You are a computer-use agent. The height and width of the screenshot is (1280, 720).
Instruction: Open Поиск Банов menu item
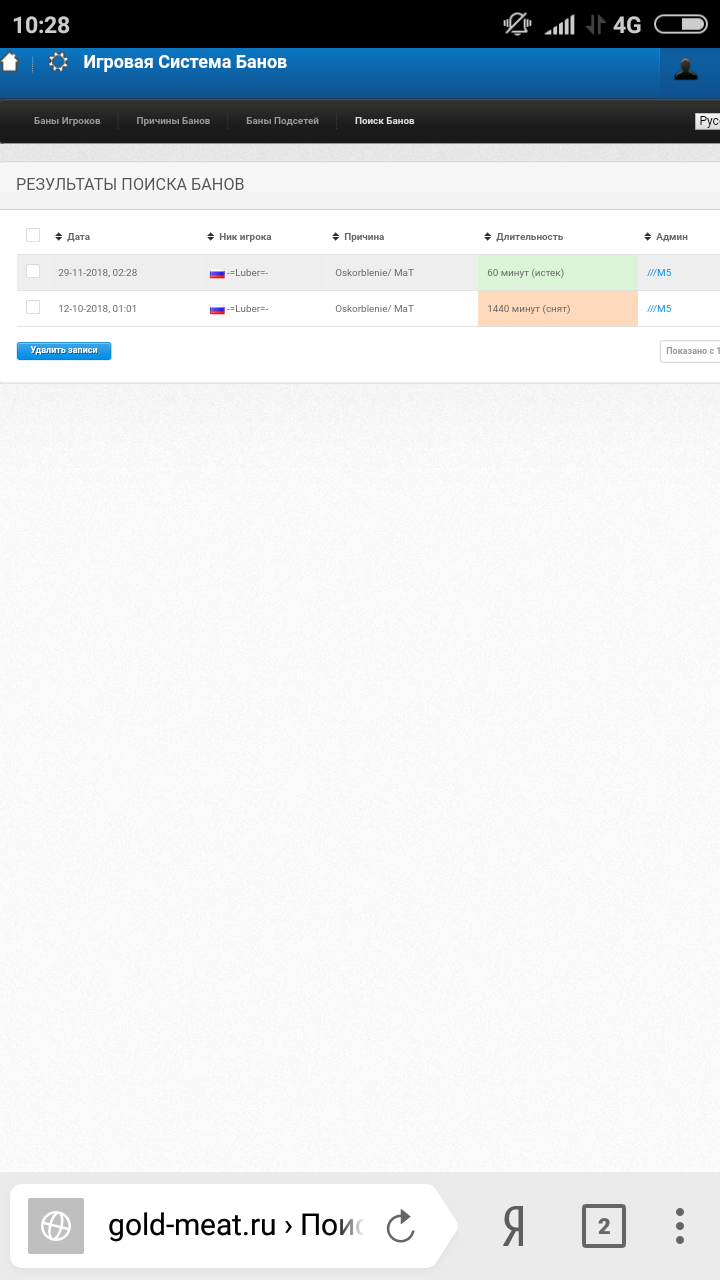click(x=384, y=121)
